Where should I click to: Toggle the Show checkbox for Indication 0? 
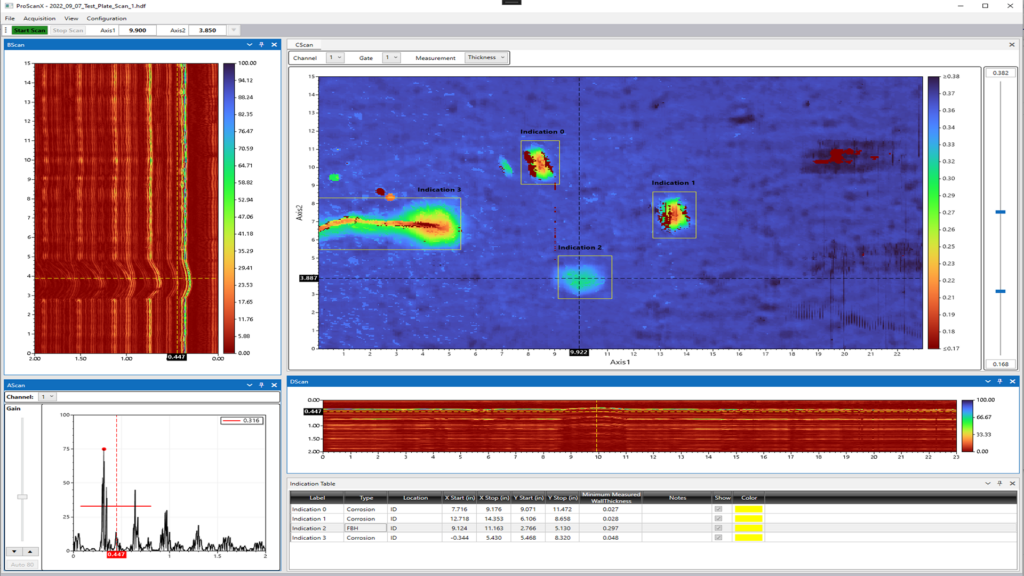point(718,509)
